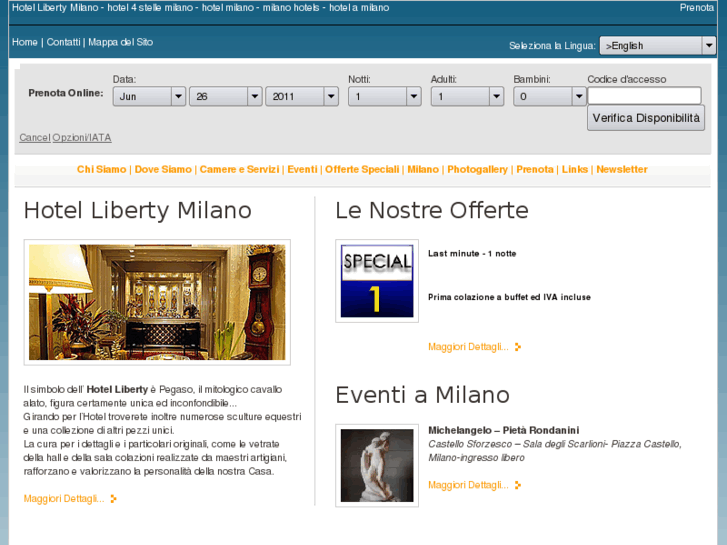
Task: Open the language selection dropdown
Action: (657, 46)
